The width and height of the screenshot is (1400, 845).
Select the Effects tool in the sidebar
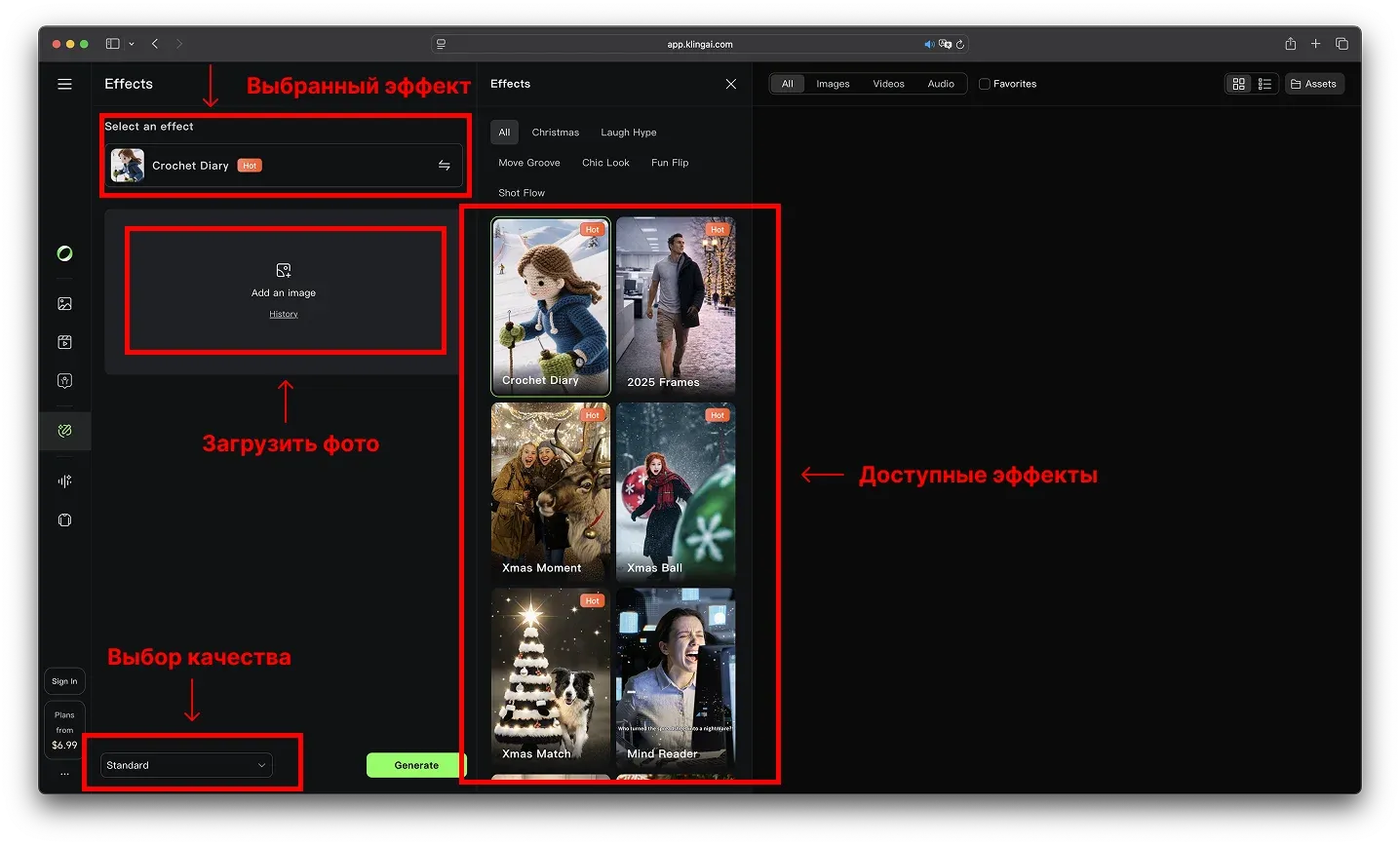point(64,431)
